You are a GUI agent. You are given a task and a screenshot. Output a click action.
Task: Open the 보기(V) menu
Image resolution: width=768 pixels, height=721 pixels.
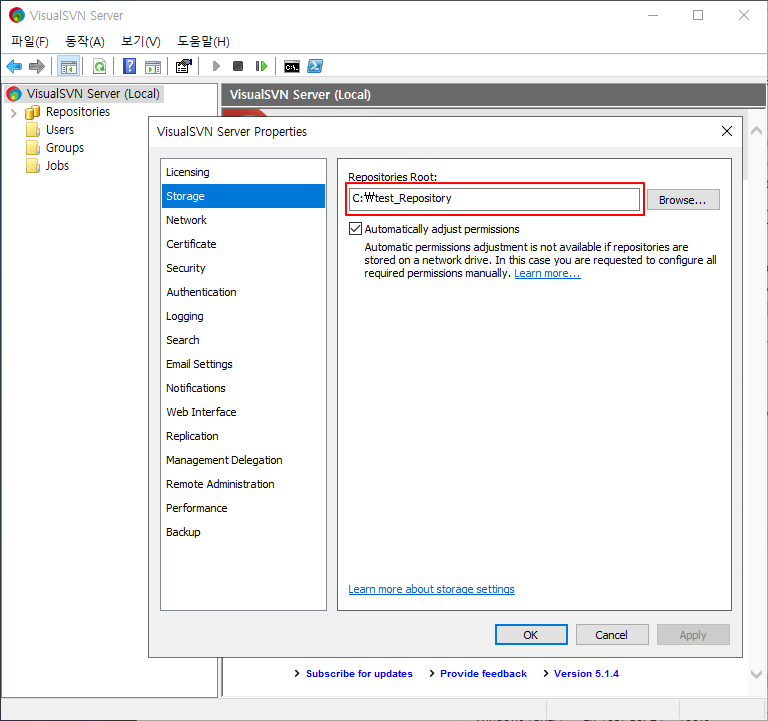coord(141,42)
